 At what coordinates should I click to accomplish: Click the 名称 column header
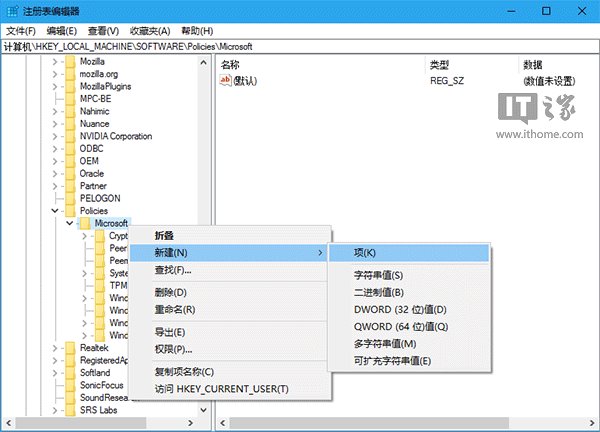[231, 63]
